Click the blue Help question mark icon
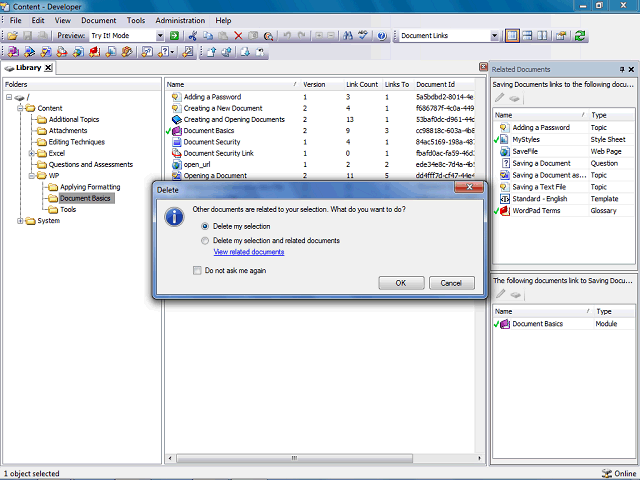The image size is (640, 480). pos(382,36)
